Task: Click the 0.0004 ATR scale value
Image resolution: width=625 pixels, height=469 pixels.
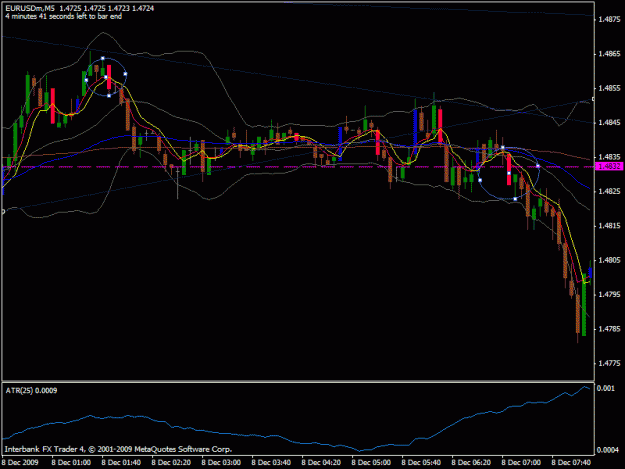Action: pyautogui.click(x=607, y=450)
